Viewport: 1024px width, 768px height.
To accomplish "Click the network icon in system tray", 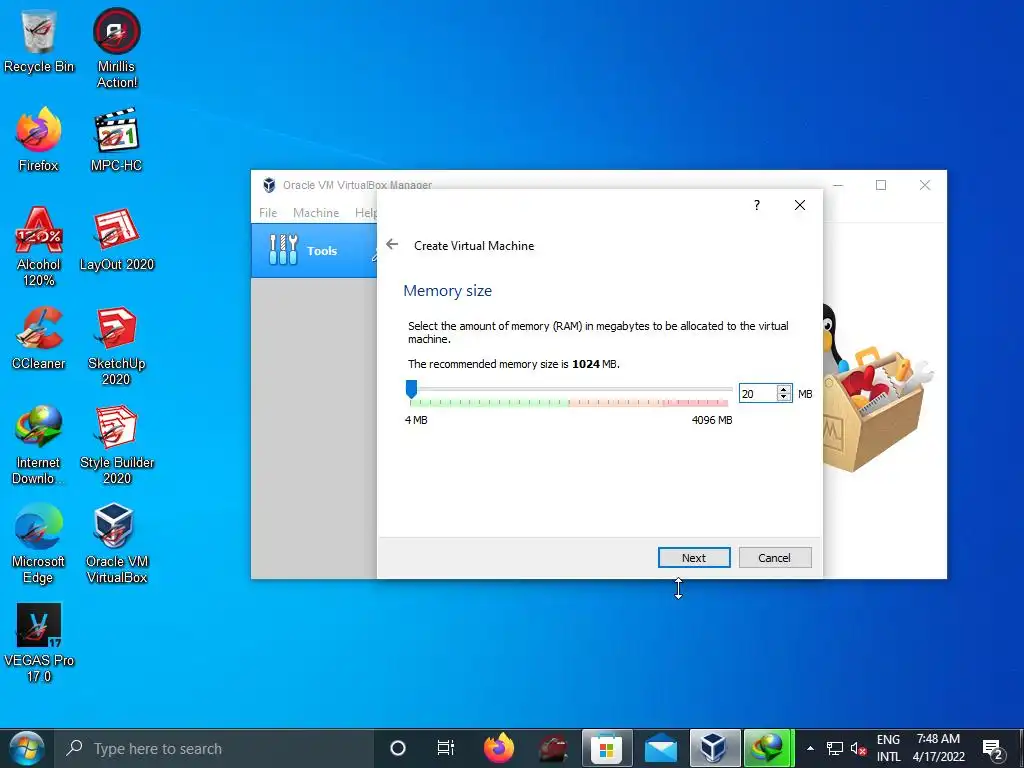I will tap(835, 748).
